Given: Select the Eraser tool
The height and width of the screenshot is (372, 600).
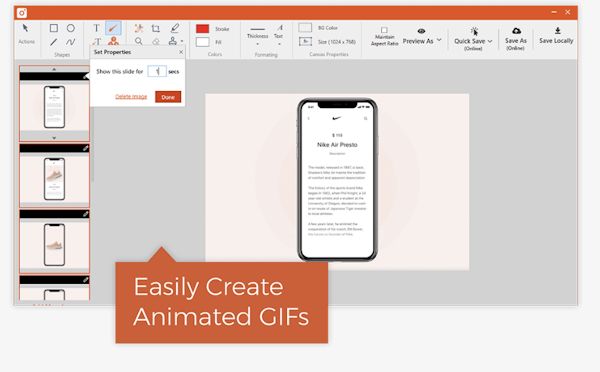Looking at the screenshot, I should [x=156, y=41].
